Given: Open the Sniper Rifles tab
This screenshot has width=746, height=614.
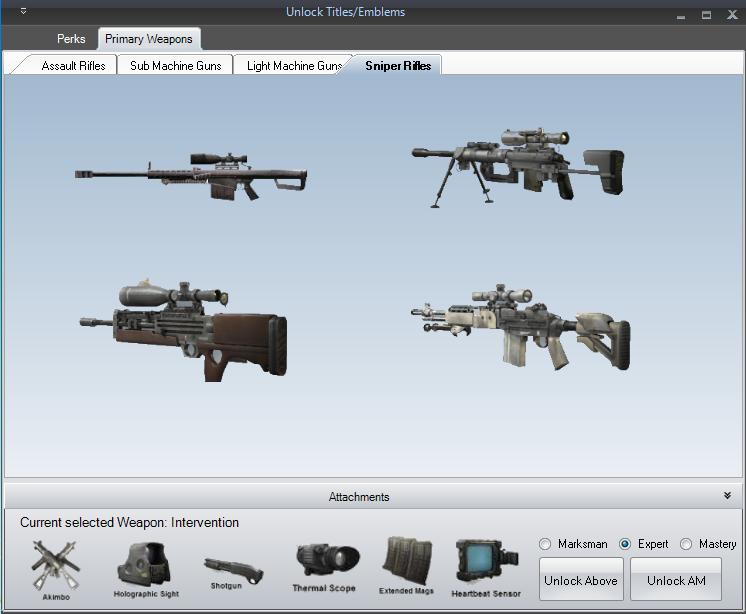Looking at the screenshot, I should tap(398, 66).
